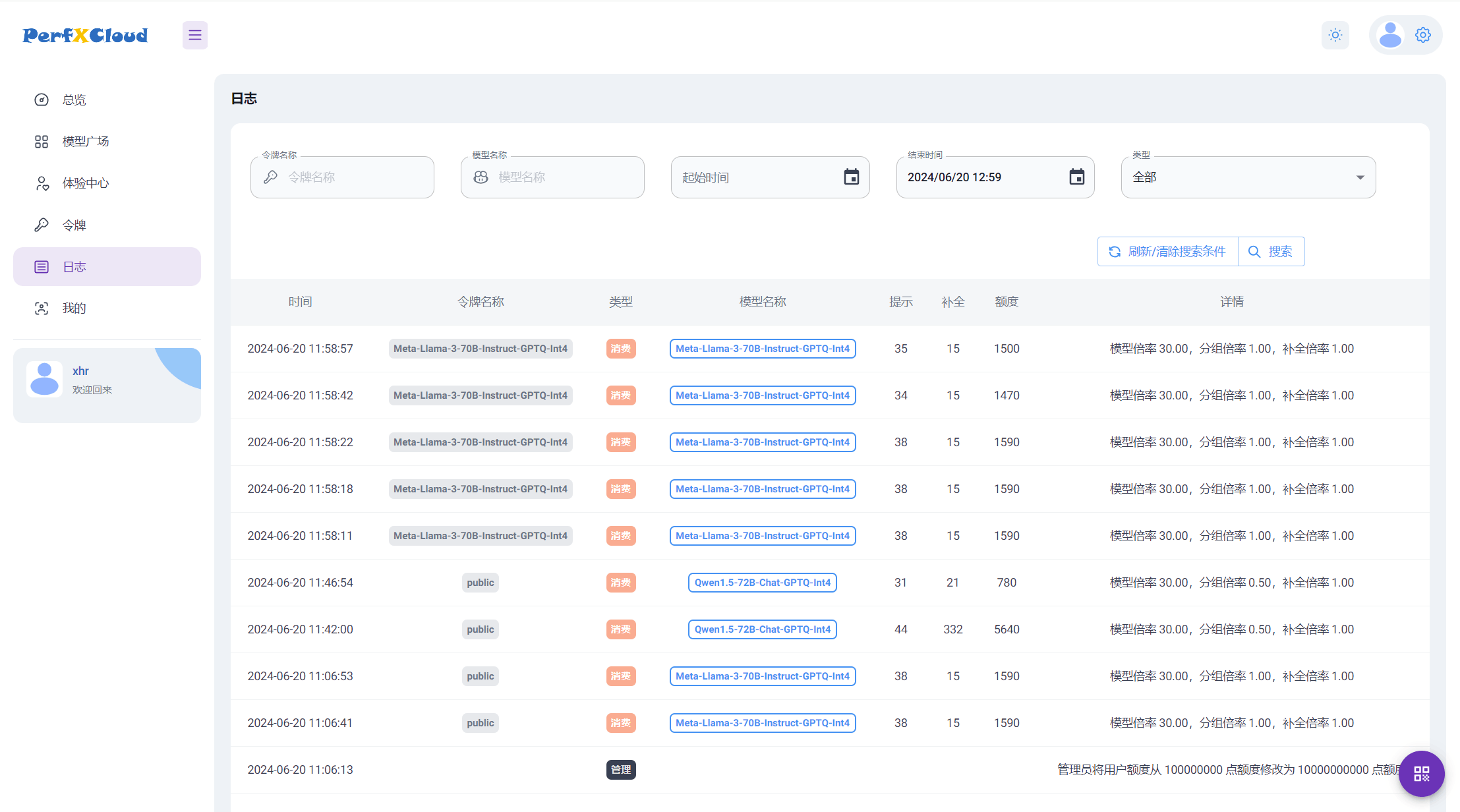
Task: Click the 起始时间 start time field
Action: (x=770, y=177)
